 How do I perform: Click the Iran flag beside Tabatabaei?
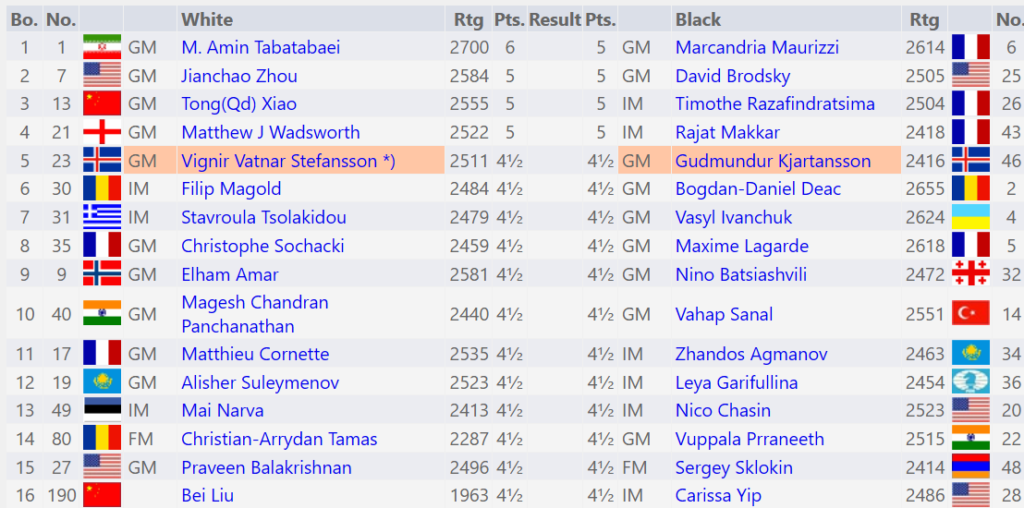(x=101, y=47)
